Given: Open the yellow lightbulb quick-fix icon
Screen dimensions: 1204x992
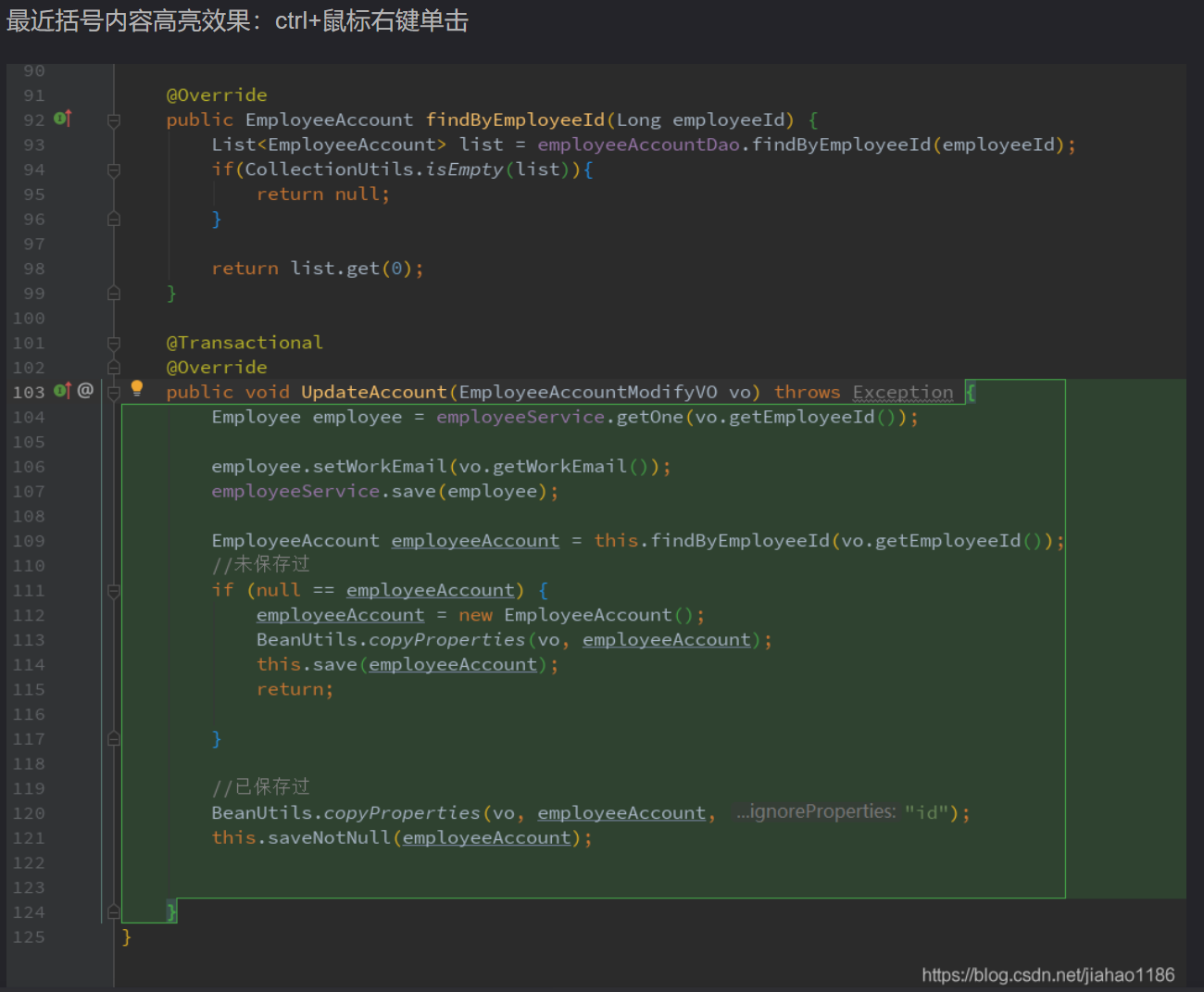Looking at the screenshot, I should 137,388.
